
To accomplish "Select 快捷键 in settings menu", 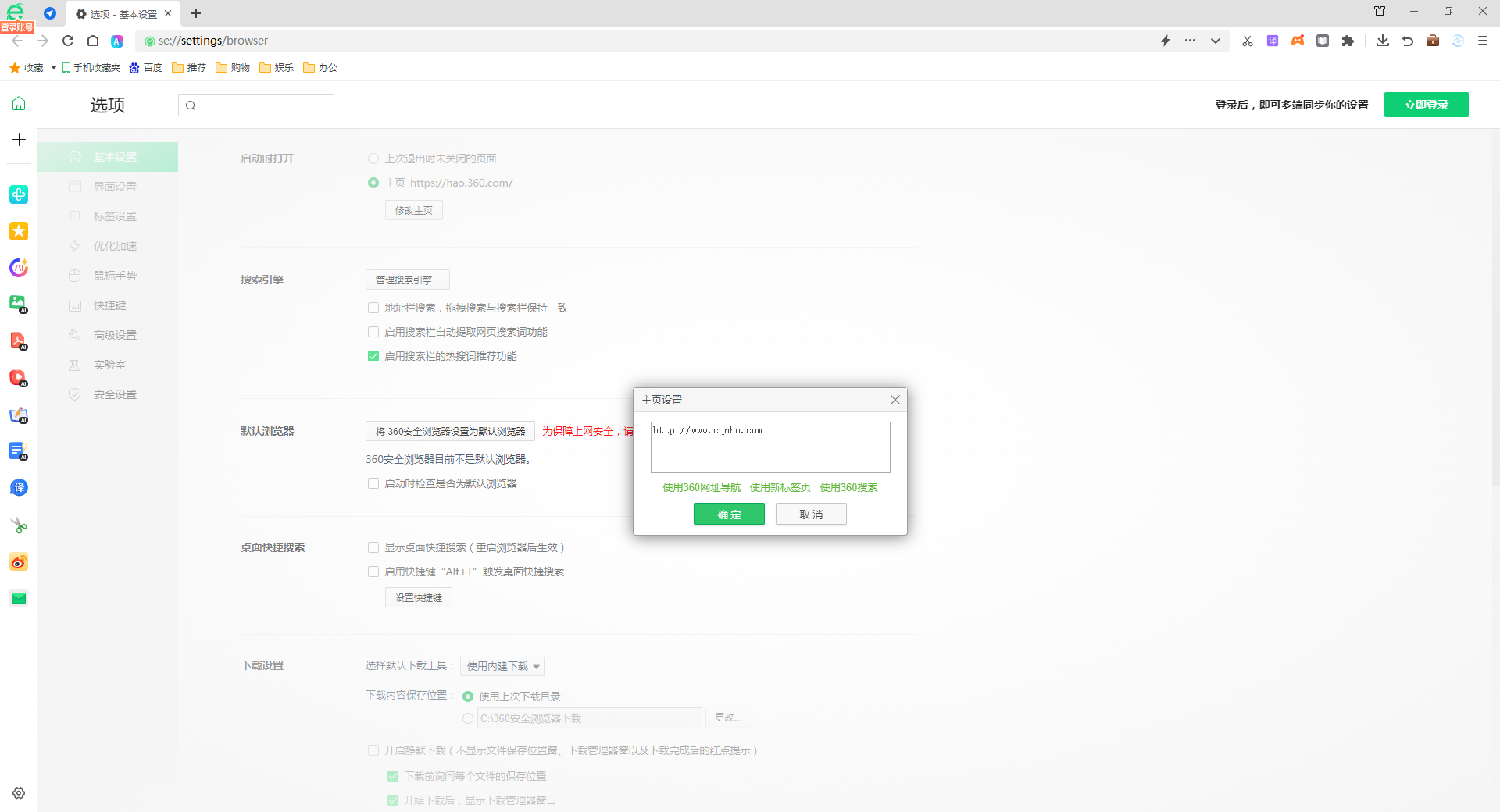I will 108,305.
